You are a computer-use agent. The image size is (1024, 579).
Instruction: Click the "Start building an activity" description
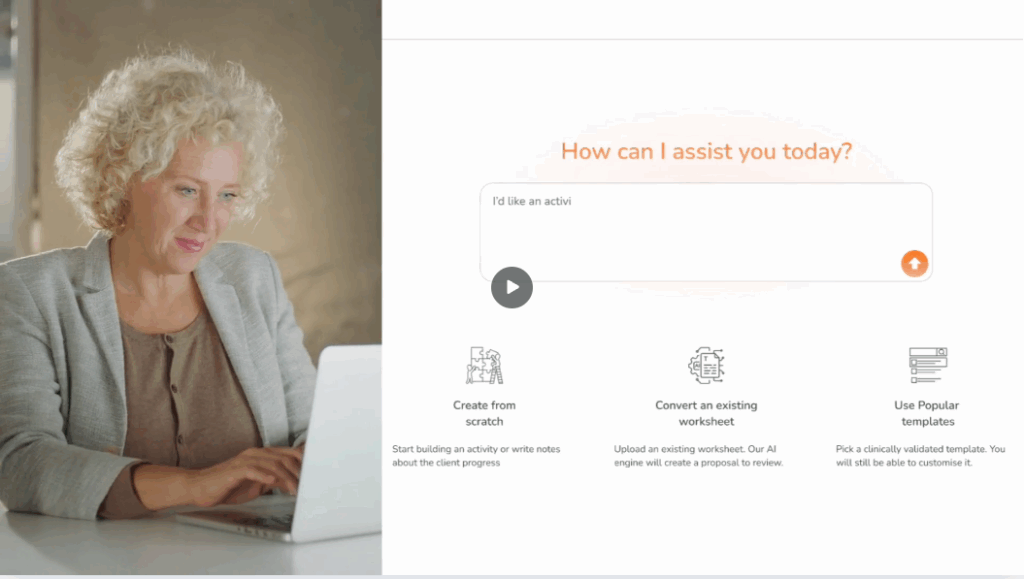[476, 456]
